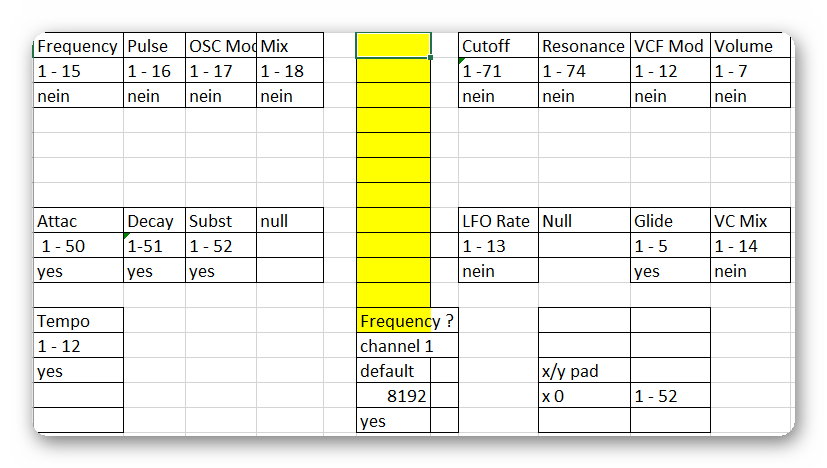Select the cell containing 1 - 13
Viewport: 827px width, 468px height.
click(x=498, y=245)
